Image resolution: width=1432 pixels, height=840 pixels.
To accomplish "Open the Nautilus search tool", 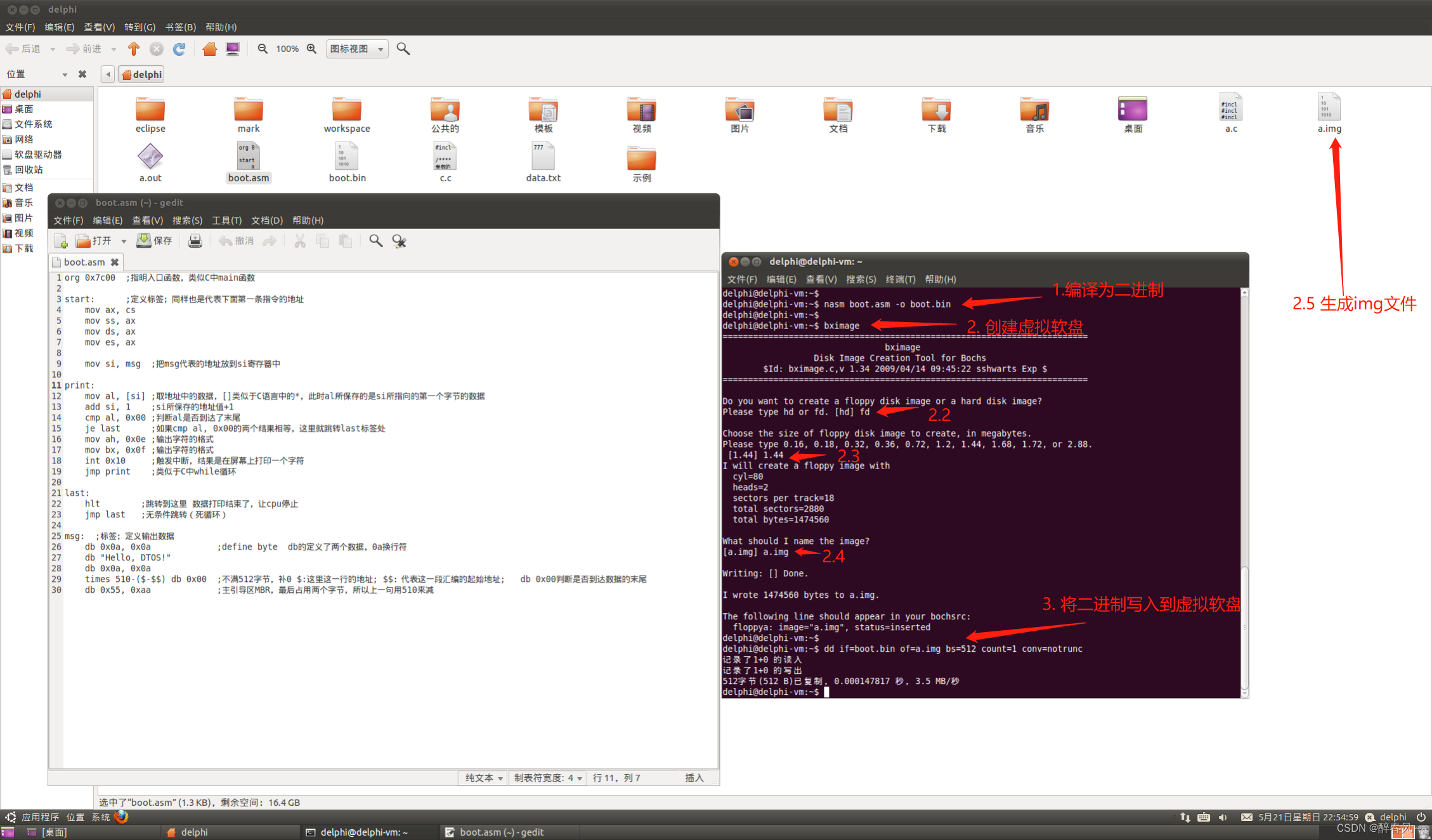I will click(403, 49).
